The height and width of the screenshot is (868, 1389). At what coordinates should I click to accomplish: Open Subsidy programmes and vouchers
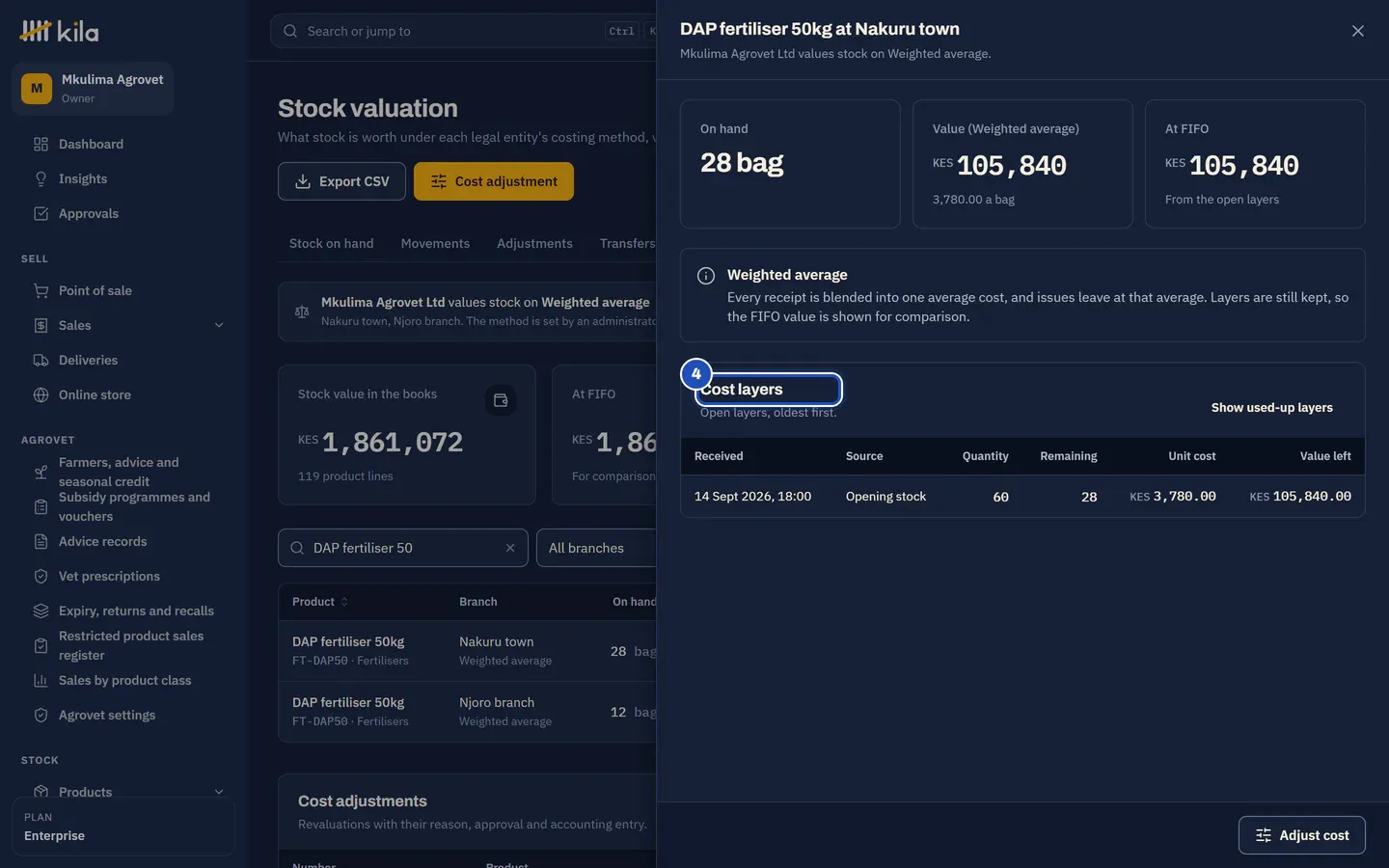click(123, 507)
